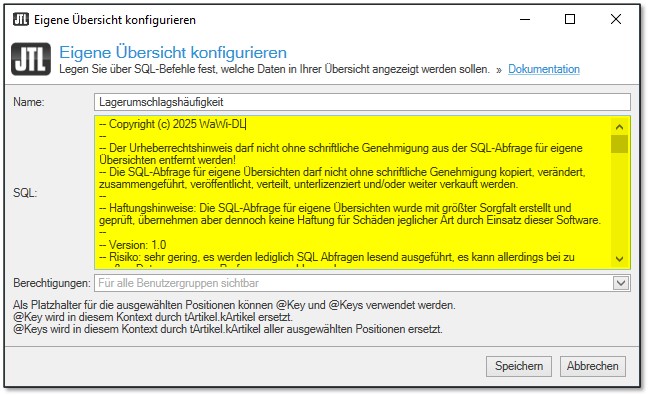
Task: Open the 'Für alle Benutzergruppen sichtbar' combo box
Action: 362,283
